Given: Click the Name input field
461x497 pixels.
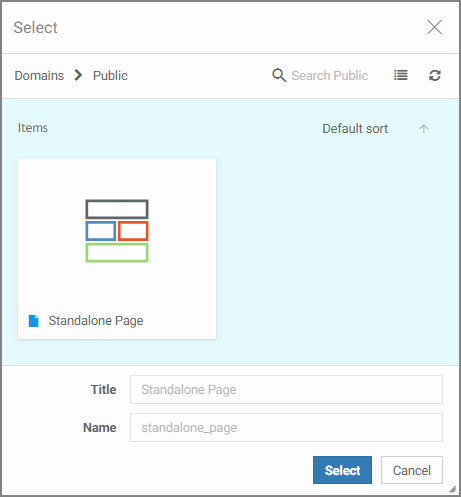Looking at the screenshot, I should pyautogui.click(x=286, y=427).
